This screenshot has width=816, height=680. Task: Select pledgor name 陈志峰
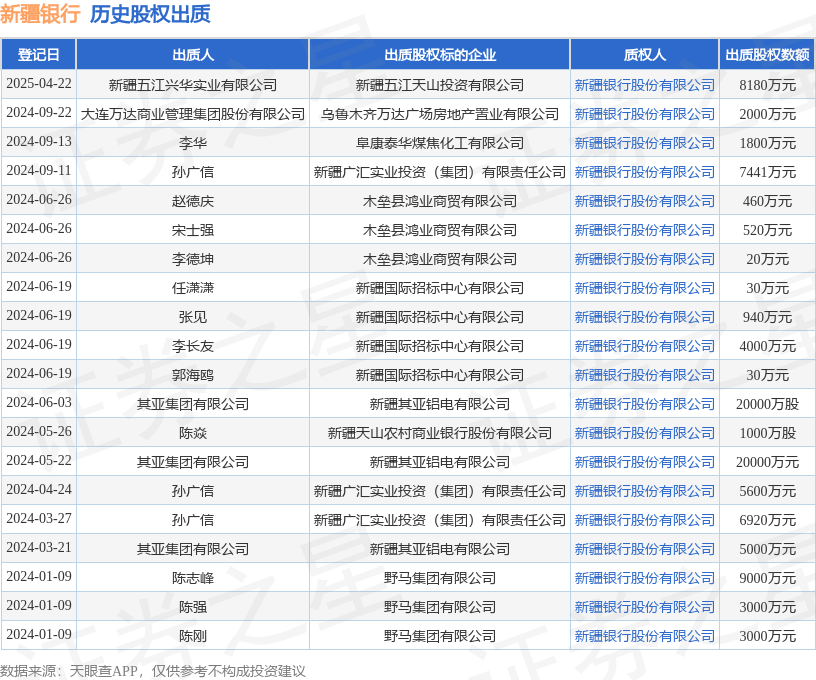click(x=193, y=578)
